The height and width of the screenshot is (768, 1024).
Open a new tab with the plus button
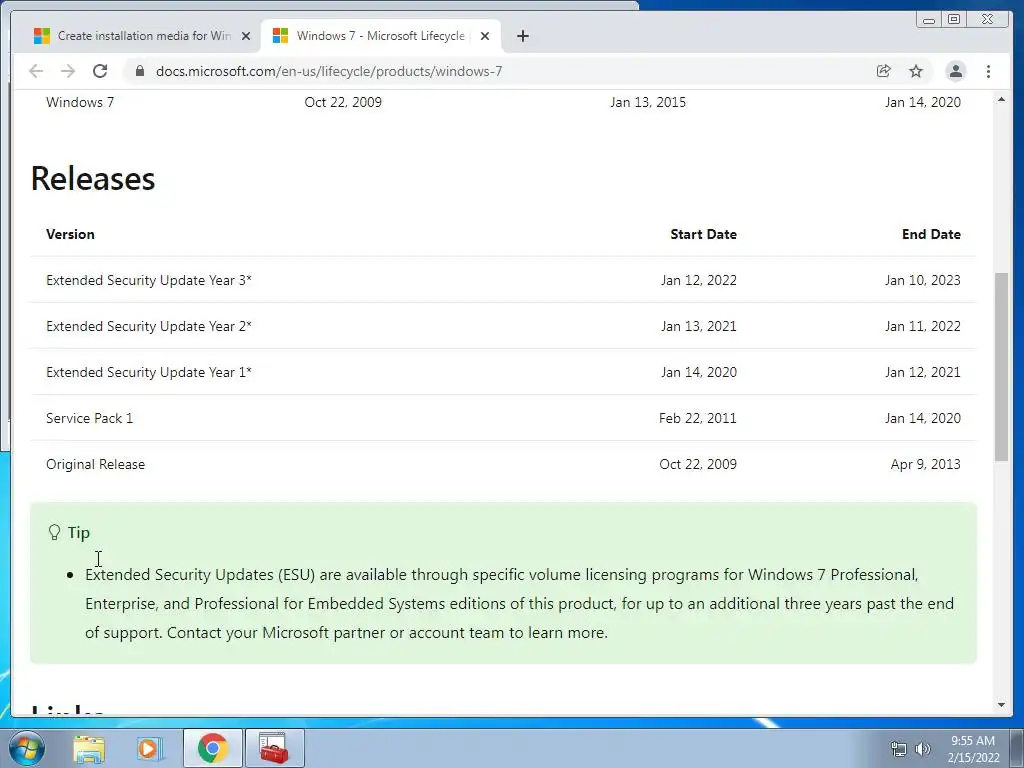[x=522, y=36]
